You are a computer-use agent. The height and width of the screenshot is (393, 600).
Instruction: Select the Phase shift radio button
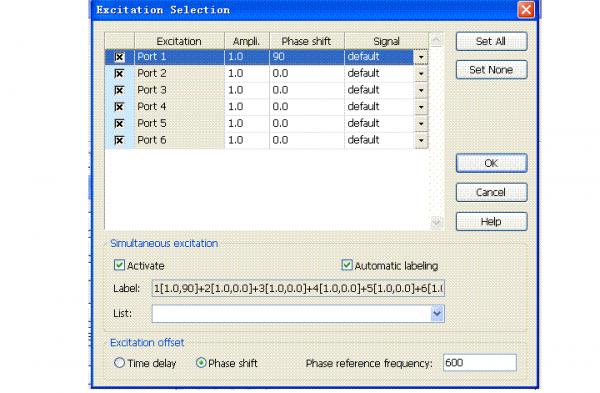tap(201, 363)
